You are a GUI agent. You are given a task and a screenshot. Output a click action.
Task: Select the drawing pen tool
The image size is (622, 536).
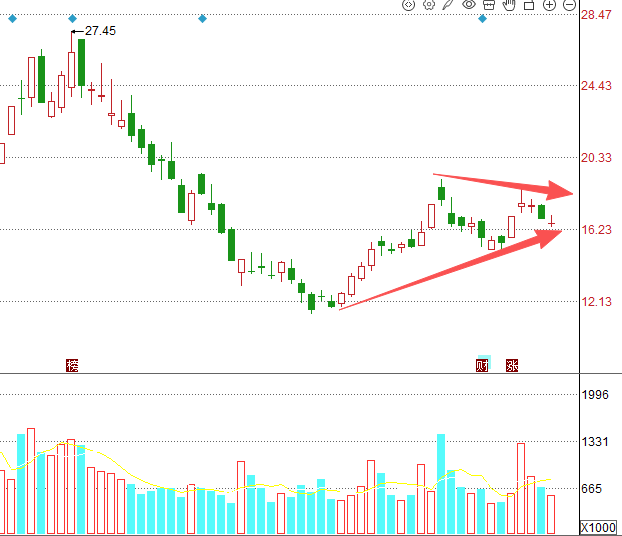pos(448,5)
